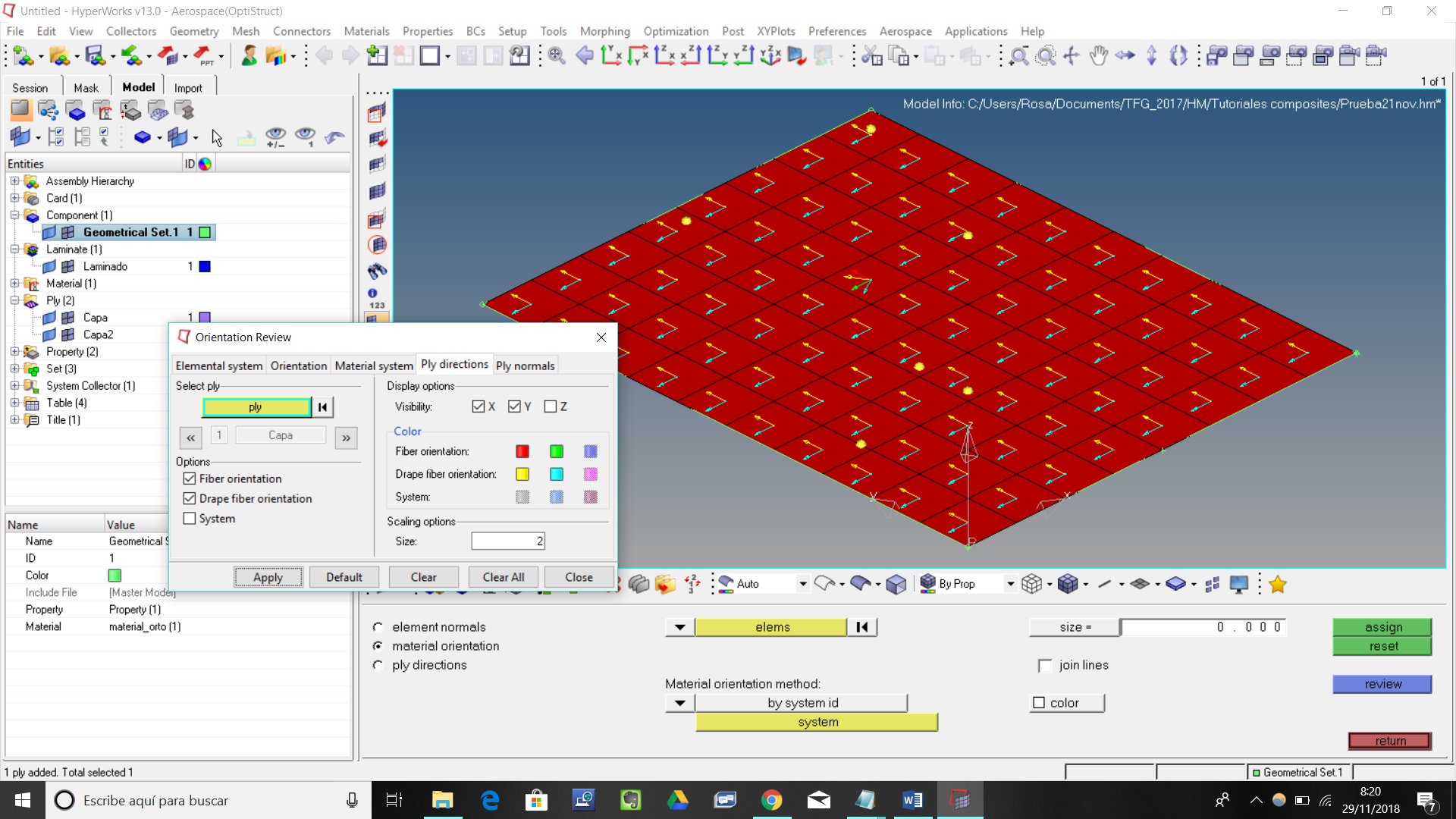Click the eye +/- display icon in Model toolbar
The width and height of the screenshot is (1456, 819).
(275, 137)
